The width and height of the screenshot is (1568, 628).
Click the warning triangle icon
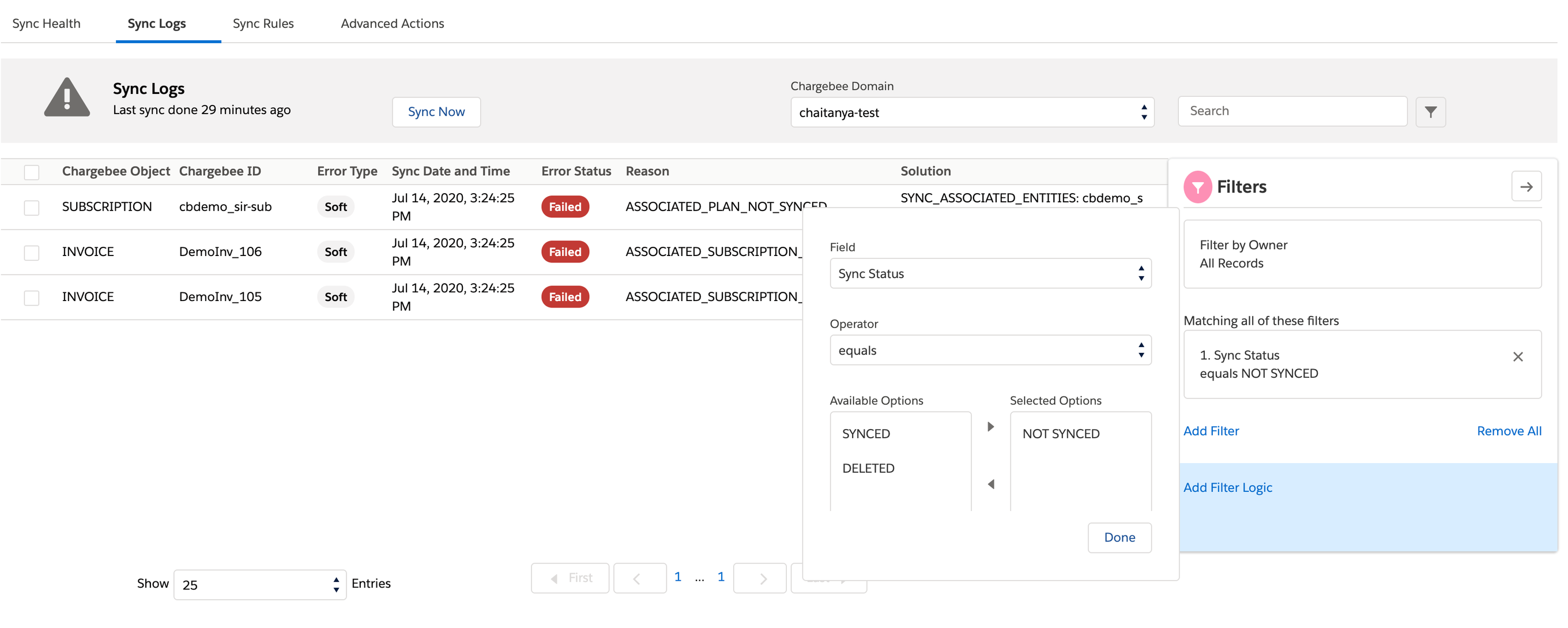click(x=67, y=98)
